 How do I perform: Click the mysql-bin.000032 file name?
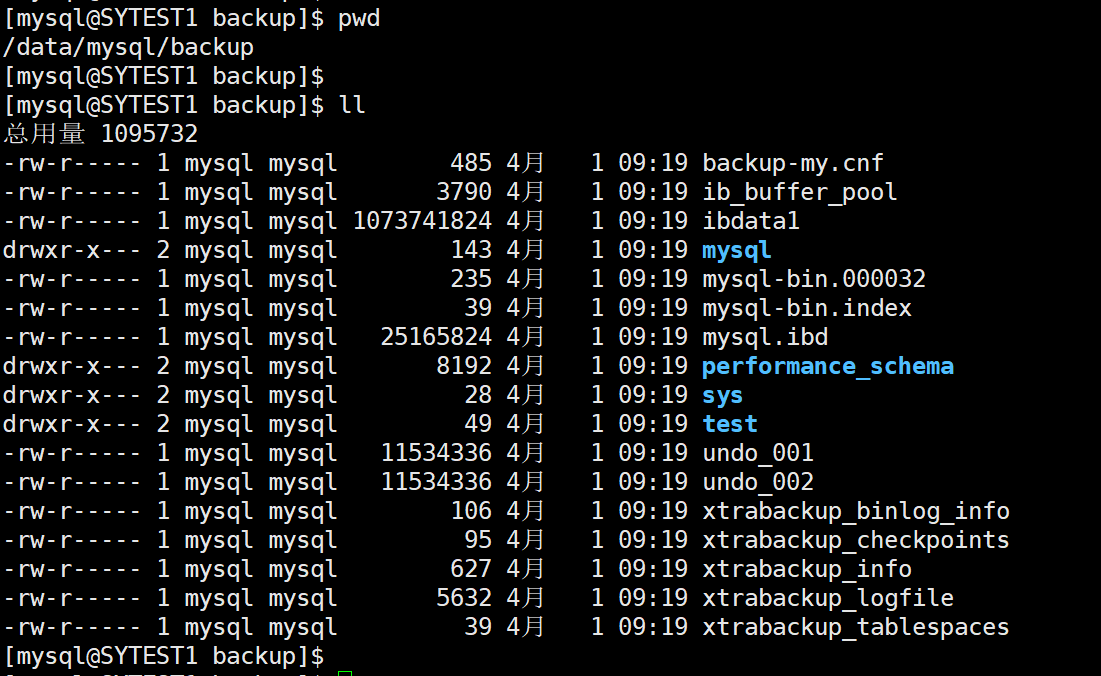coord(814,279)
